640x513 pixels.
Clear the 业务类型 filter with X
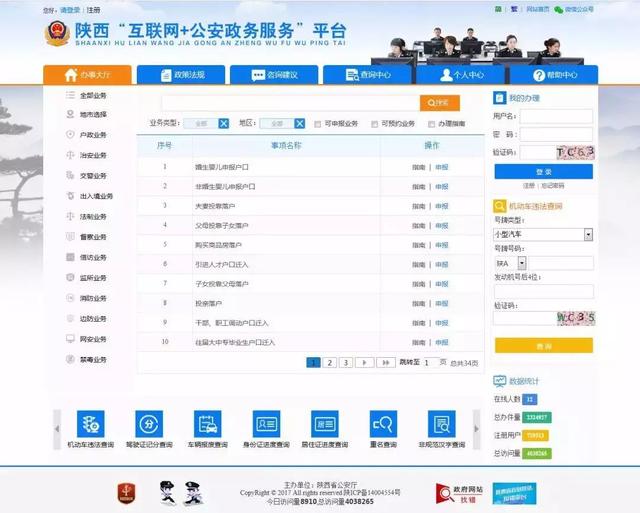click(224, 123)
